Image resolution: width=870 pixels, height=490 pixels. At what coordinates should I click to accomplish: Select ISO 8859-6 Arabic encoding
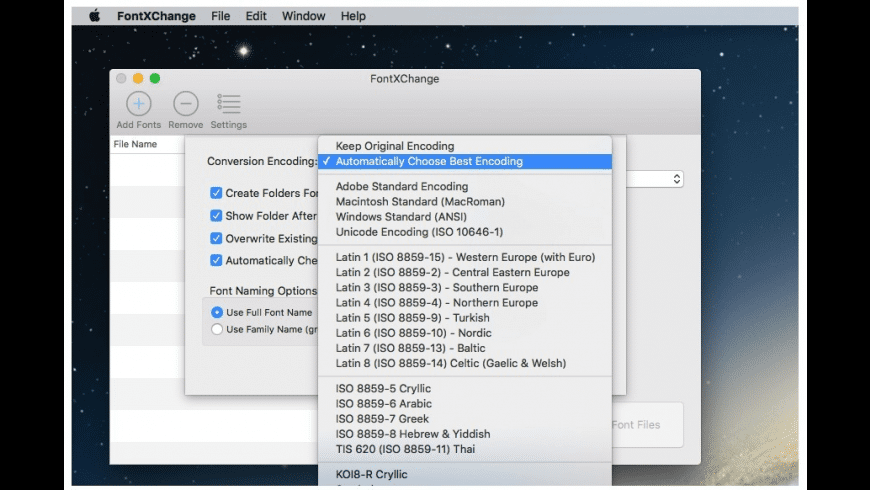point(465,403)
